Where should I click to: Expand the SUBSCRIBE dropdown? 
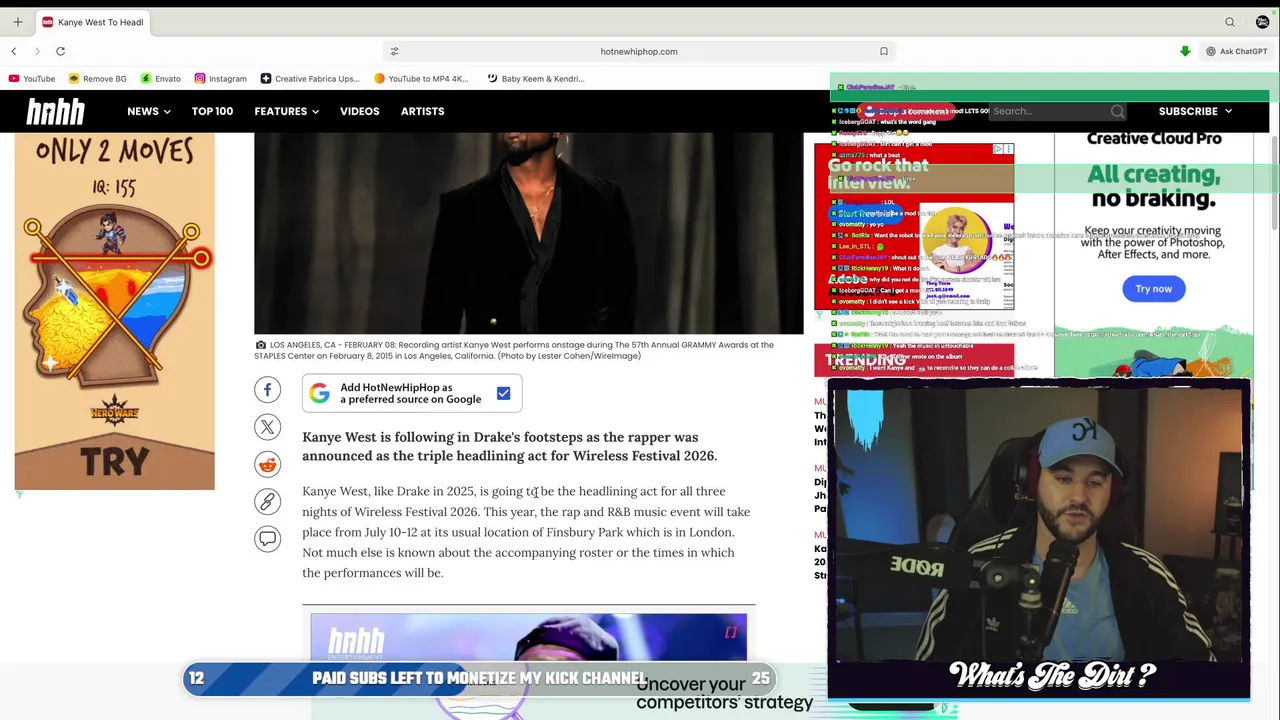coord(1195,111)
